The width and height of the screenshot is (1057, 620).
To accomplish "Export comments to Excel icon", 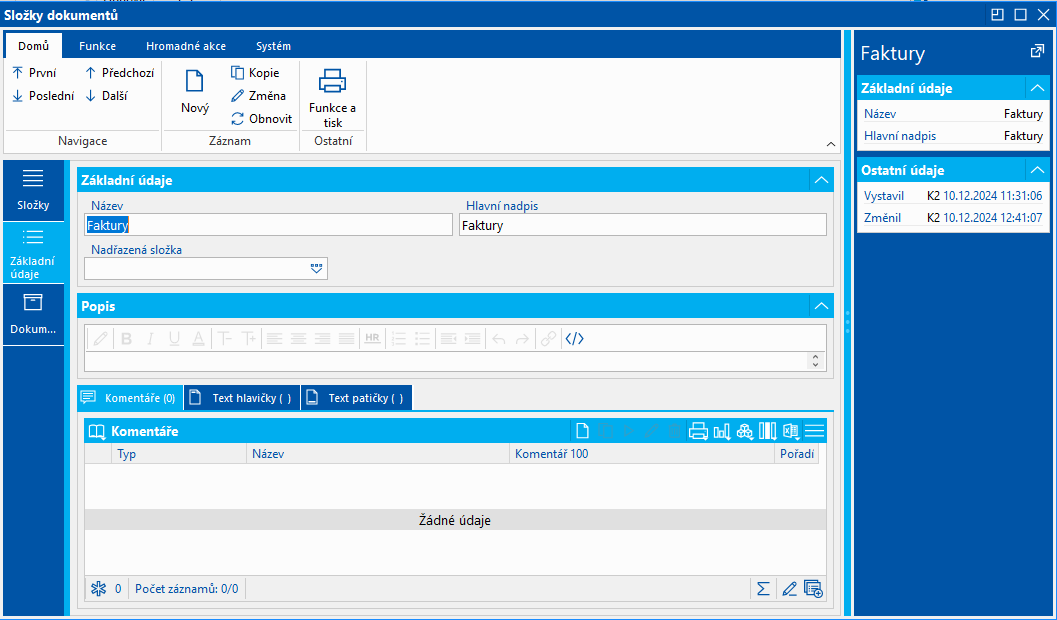I will pos(791,431).
